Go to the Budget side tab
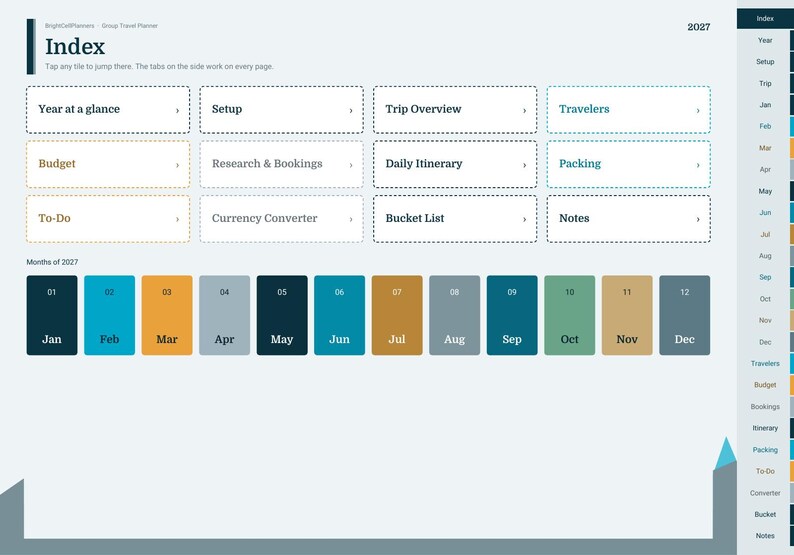 [765, 385]
